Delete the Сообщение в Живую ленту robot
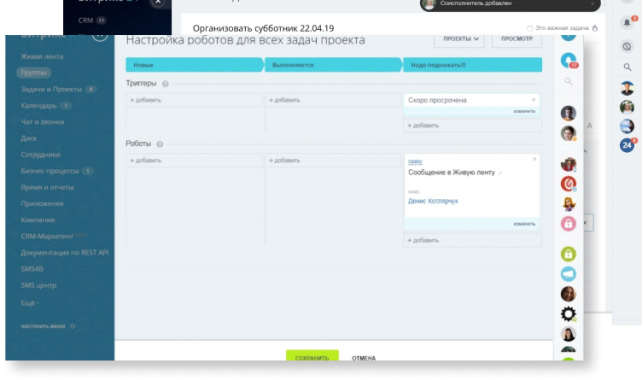The height and width of the screenshot is (381, 642). [534, 159]
